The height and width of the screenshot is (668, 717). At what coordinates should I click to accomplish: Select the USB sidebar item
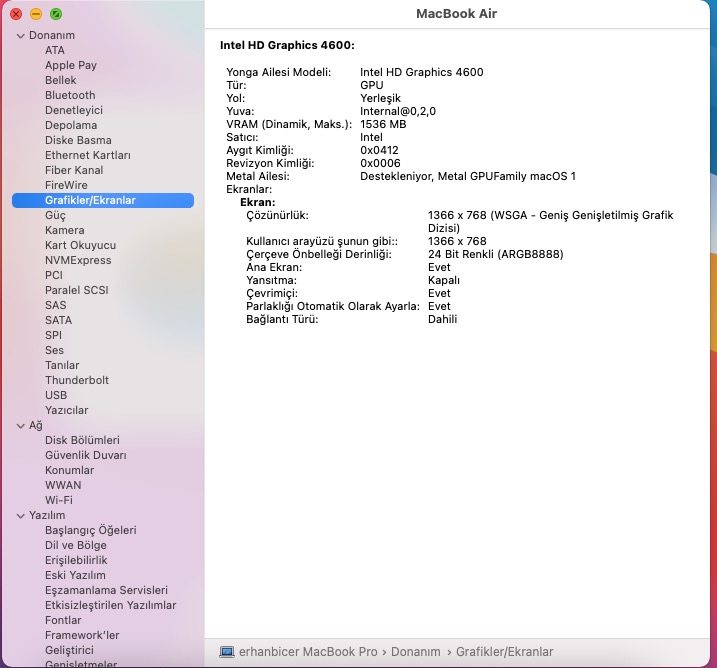pyautogui.click(x=56, y=396)
